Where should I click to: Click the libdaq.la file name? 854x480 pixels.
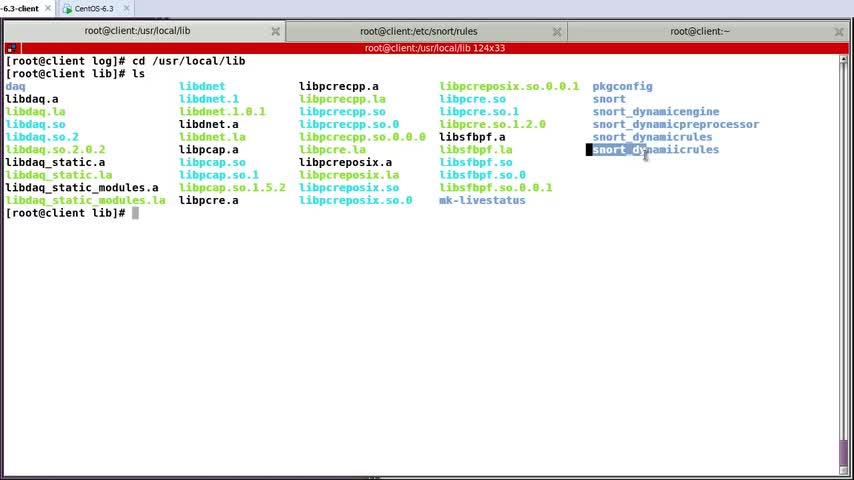tap(35, 112)
